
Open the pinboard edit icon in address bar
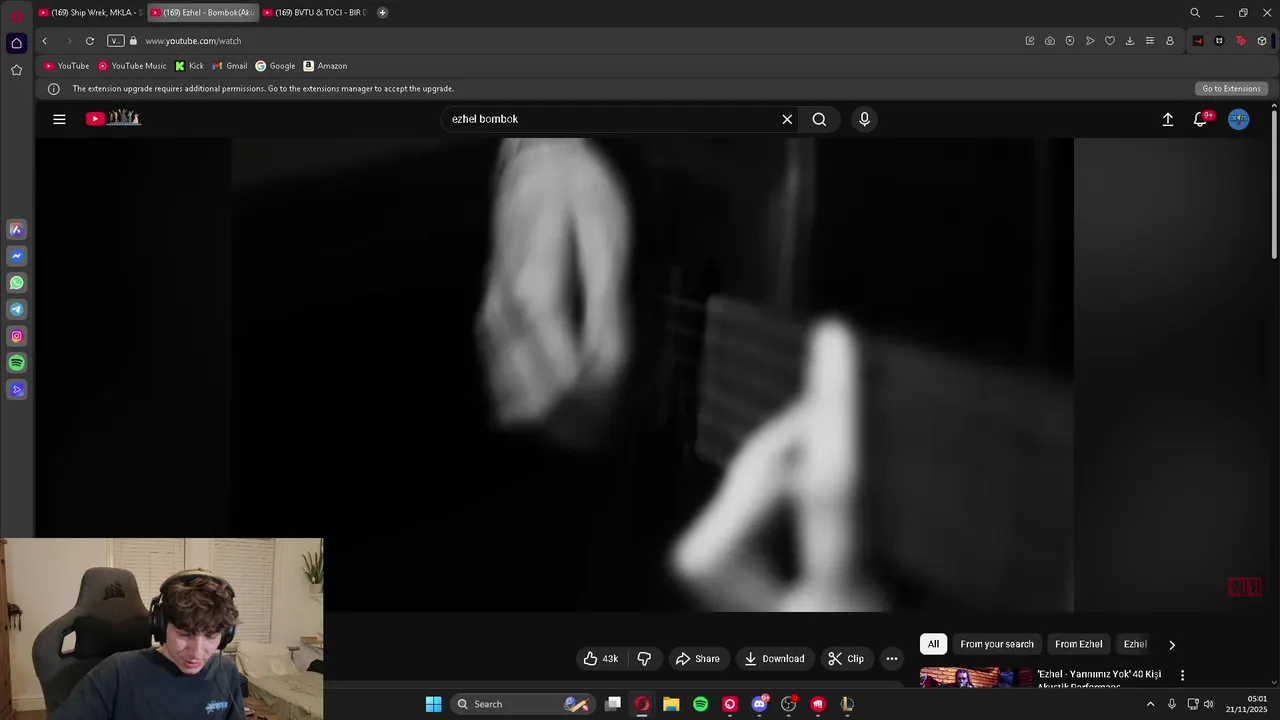[x=1030, y=41]
